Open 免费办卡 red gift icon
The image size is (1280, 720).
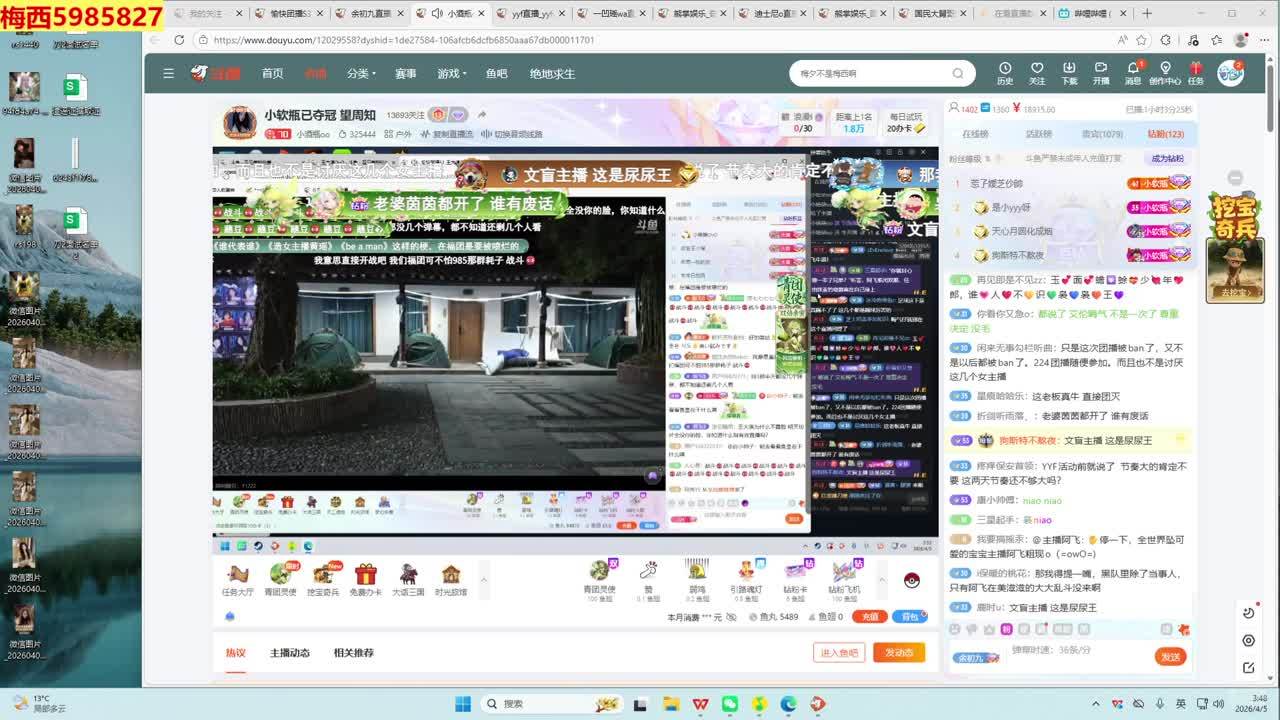pos(365,578)
